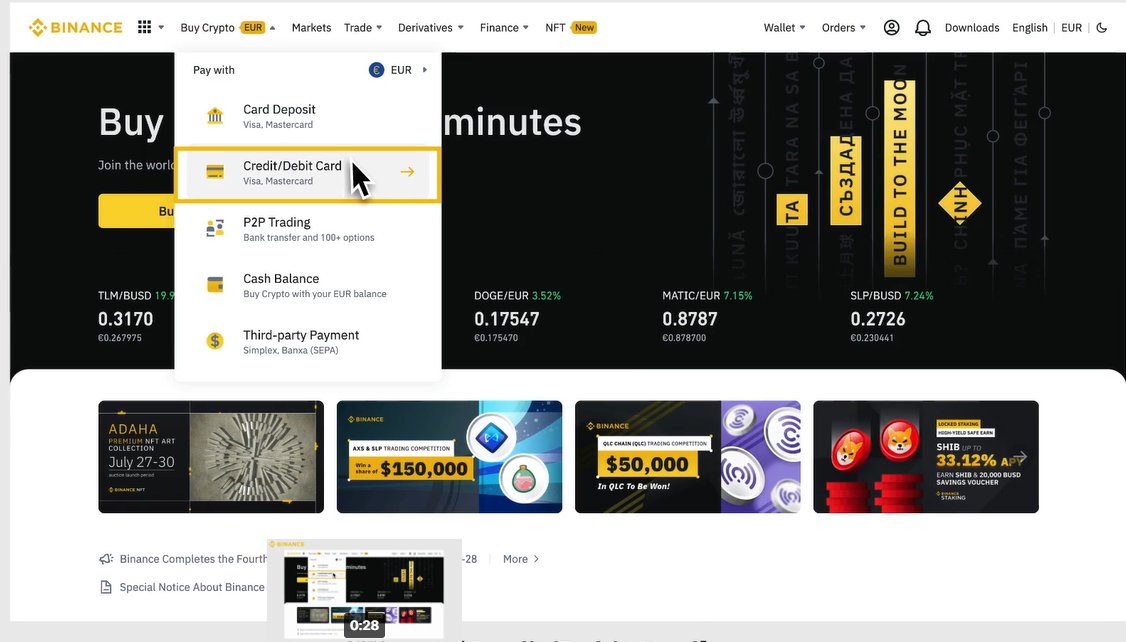Click the Binance logo
The image size is (1126, 642).
pyautogui.click(x=75, y=27)
